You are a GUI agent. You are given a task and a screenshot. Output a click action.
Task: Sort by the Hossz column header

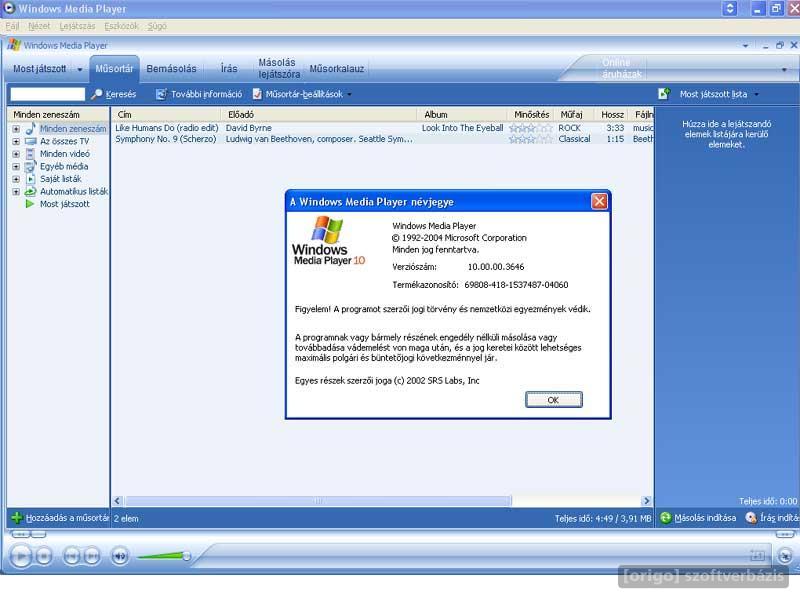[x=612, y=115]
